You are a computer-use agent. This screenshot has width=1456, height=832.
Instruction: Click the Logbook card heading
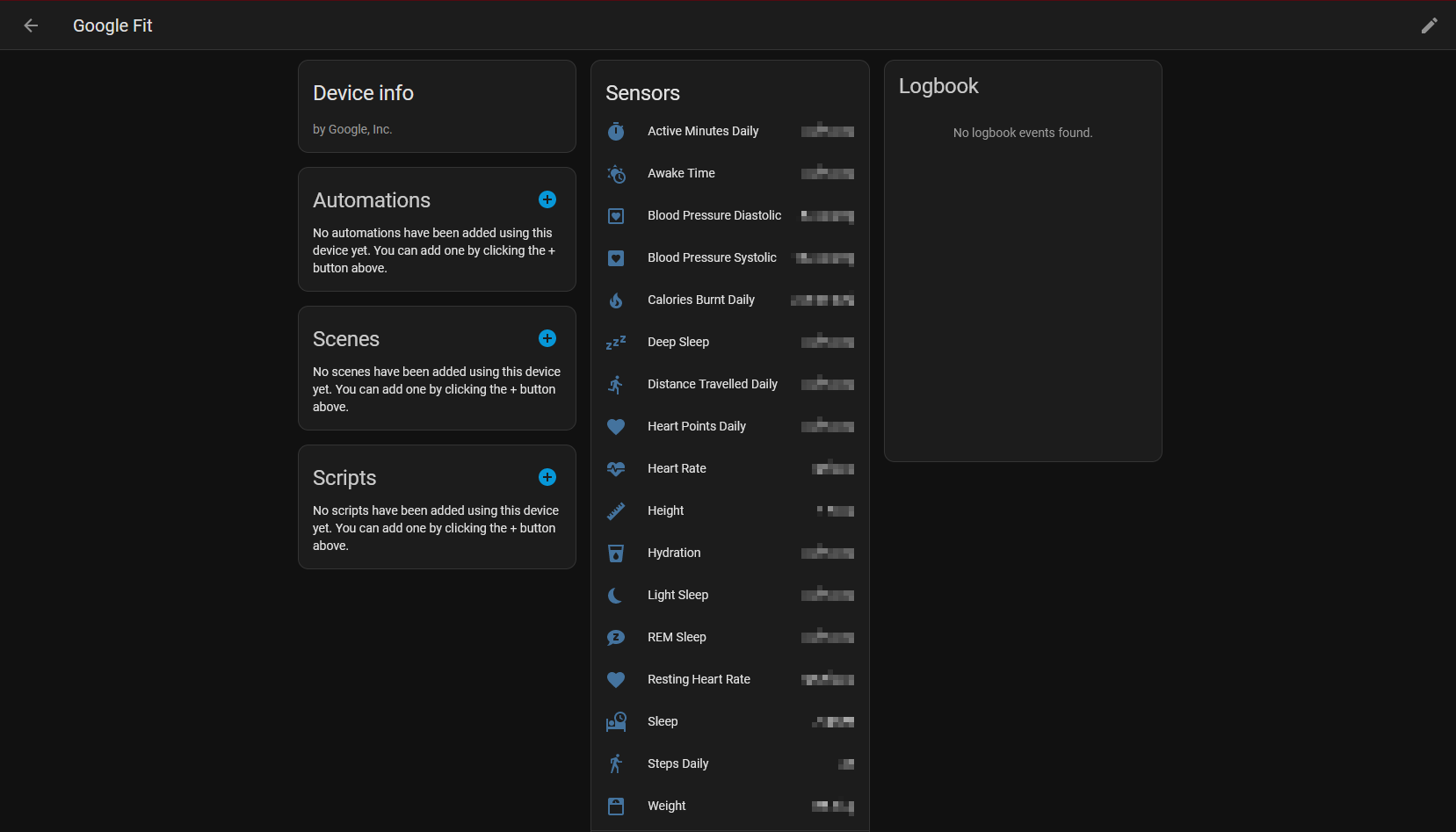coord(938,86)
